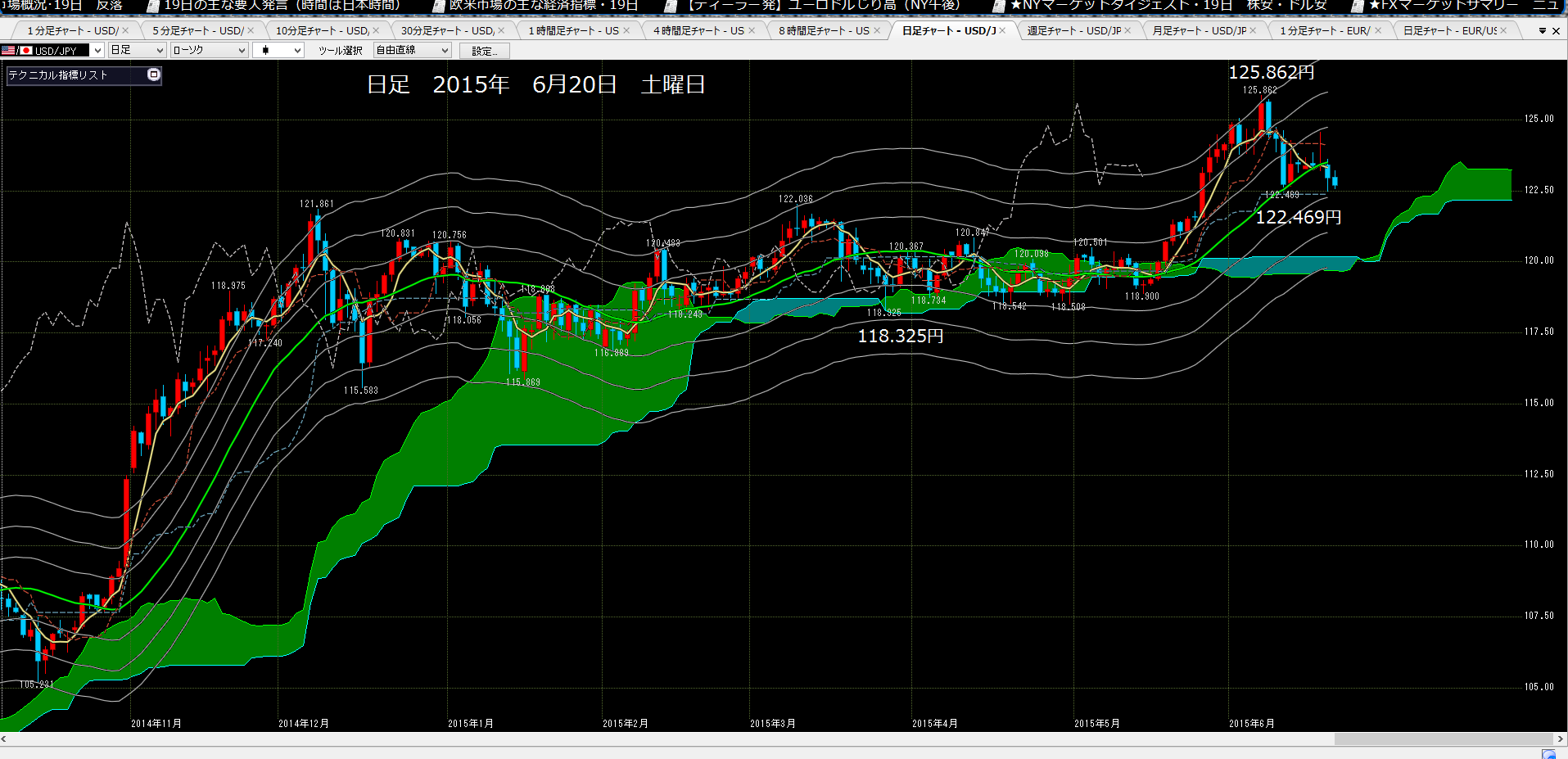Close the 月足チャート USD/JP tab
Image resolution: width=1568 pixels, height=759 pixels.
(x=1253, y=30)
